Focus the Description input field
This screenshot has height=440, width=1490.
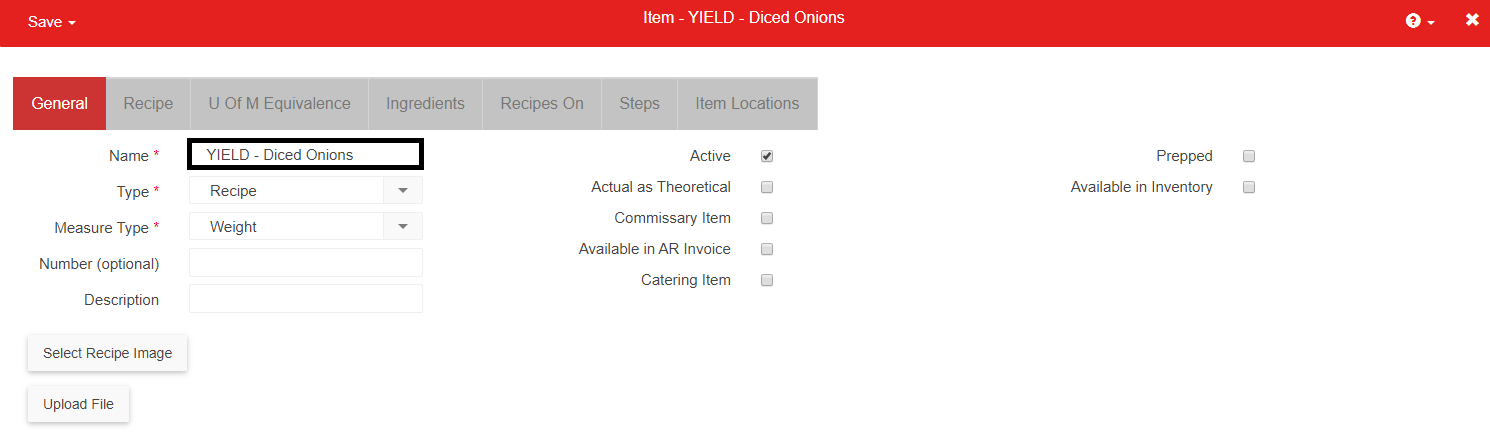tap(305, 299)
